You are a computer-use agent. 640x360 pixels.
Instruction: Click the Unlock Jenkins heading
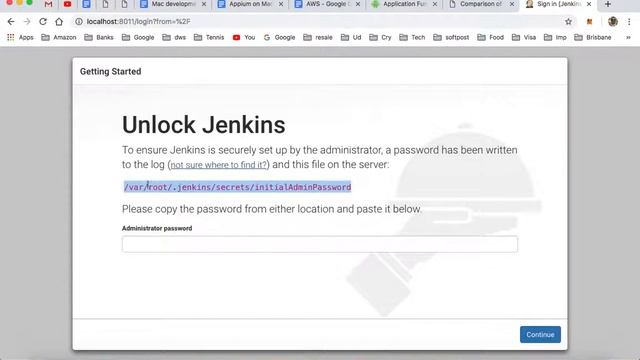coord(204,124)
